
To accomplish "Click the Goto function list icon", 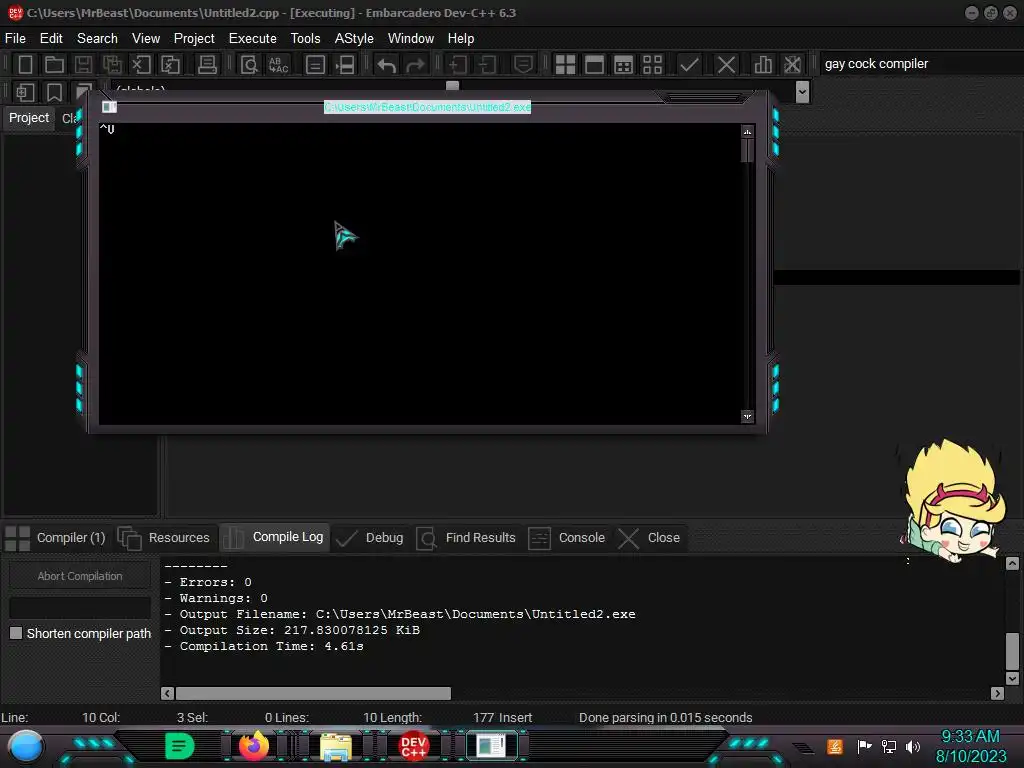I will coord(315,64).
